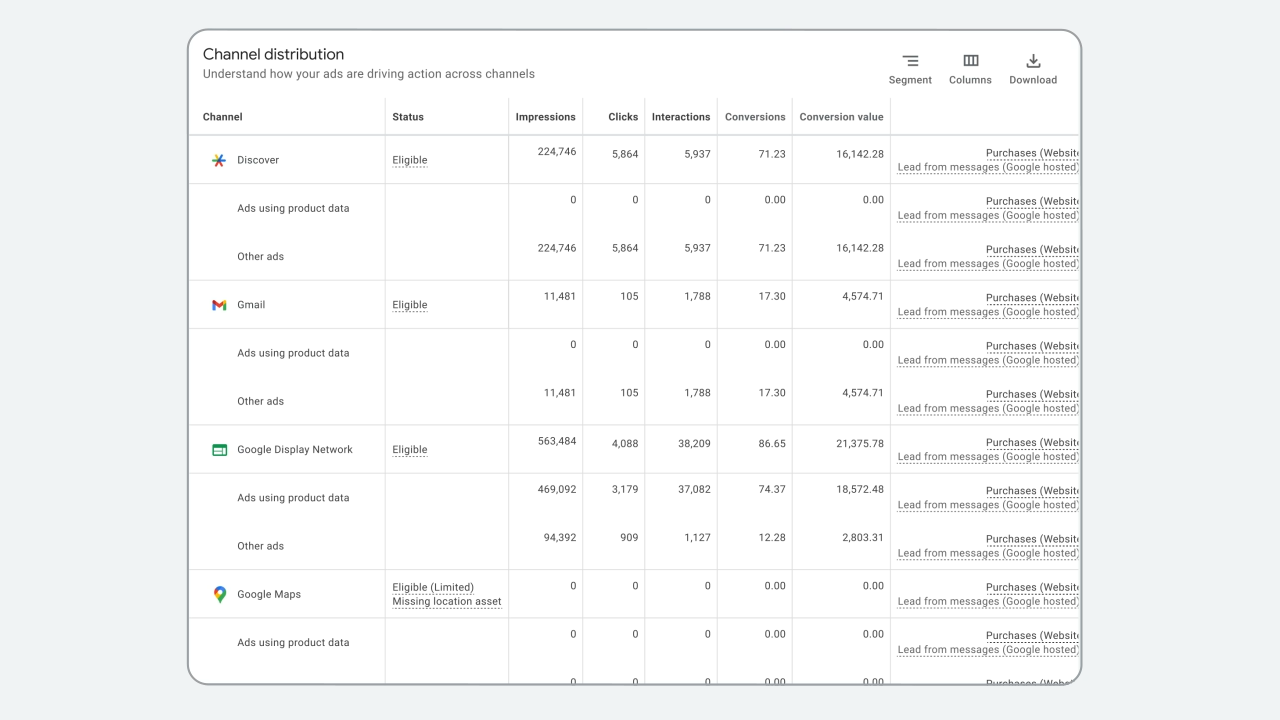
Task: Click Eligible status for Discover
Action: click(409, 160)
